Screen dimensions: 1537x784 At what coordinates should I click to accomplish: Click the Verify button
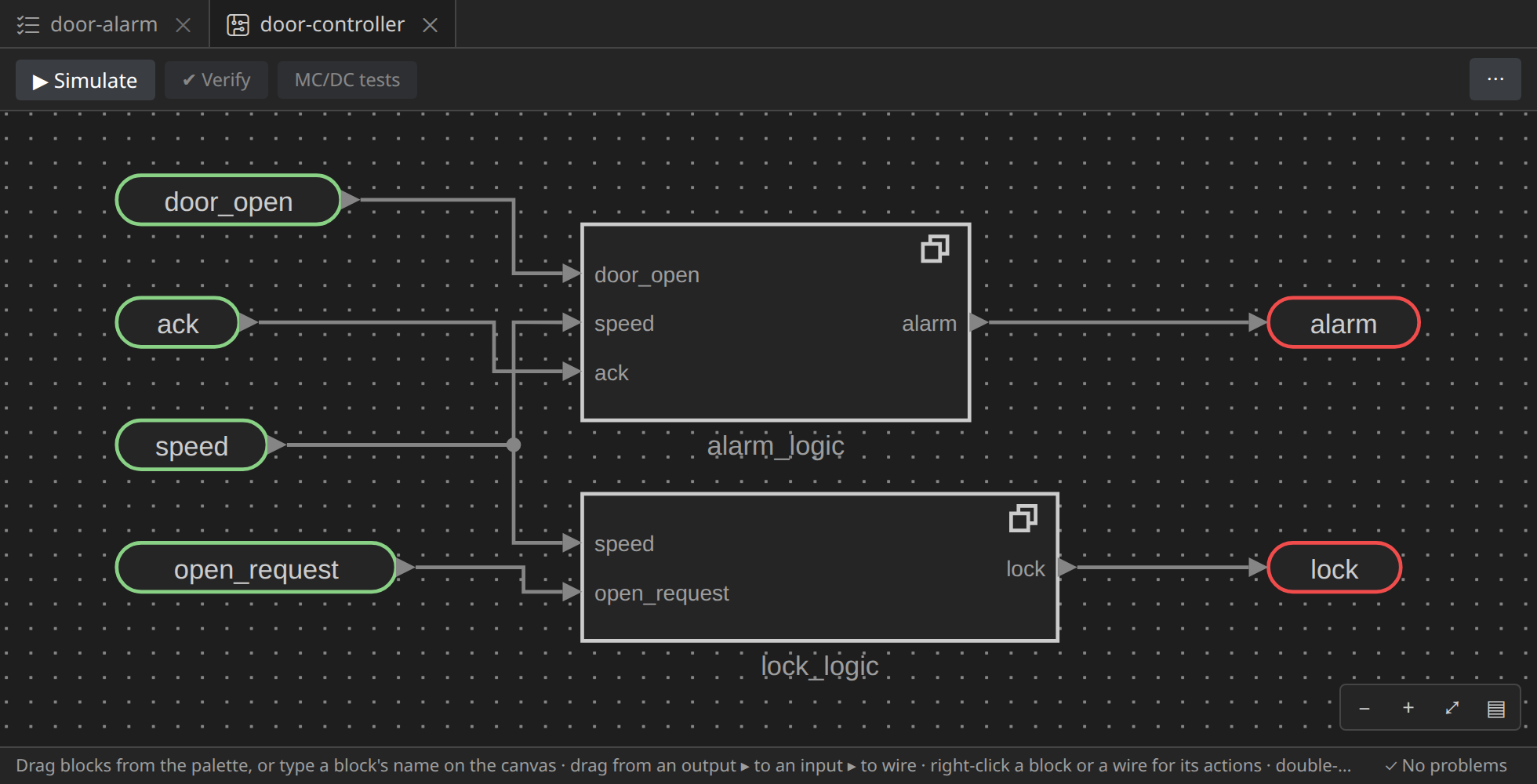click(216, 80)
